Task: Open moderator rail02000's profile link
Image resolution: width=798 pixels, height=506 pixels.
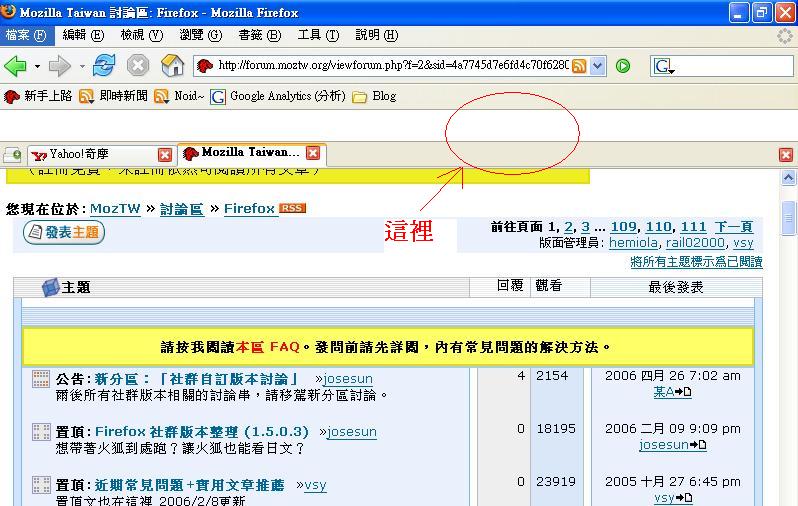Action: (695, 243)
